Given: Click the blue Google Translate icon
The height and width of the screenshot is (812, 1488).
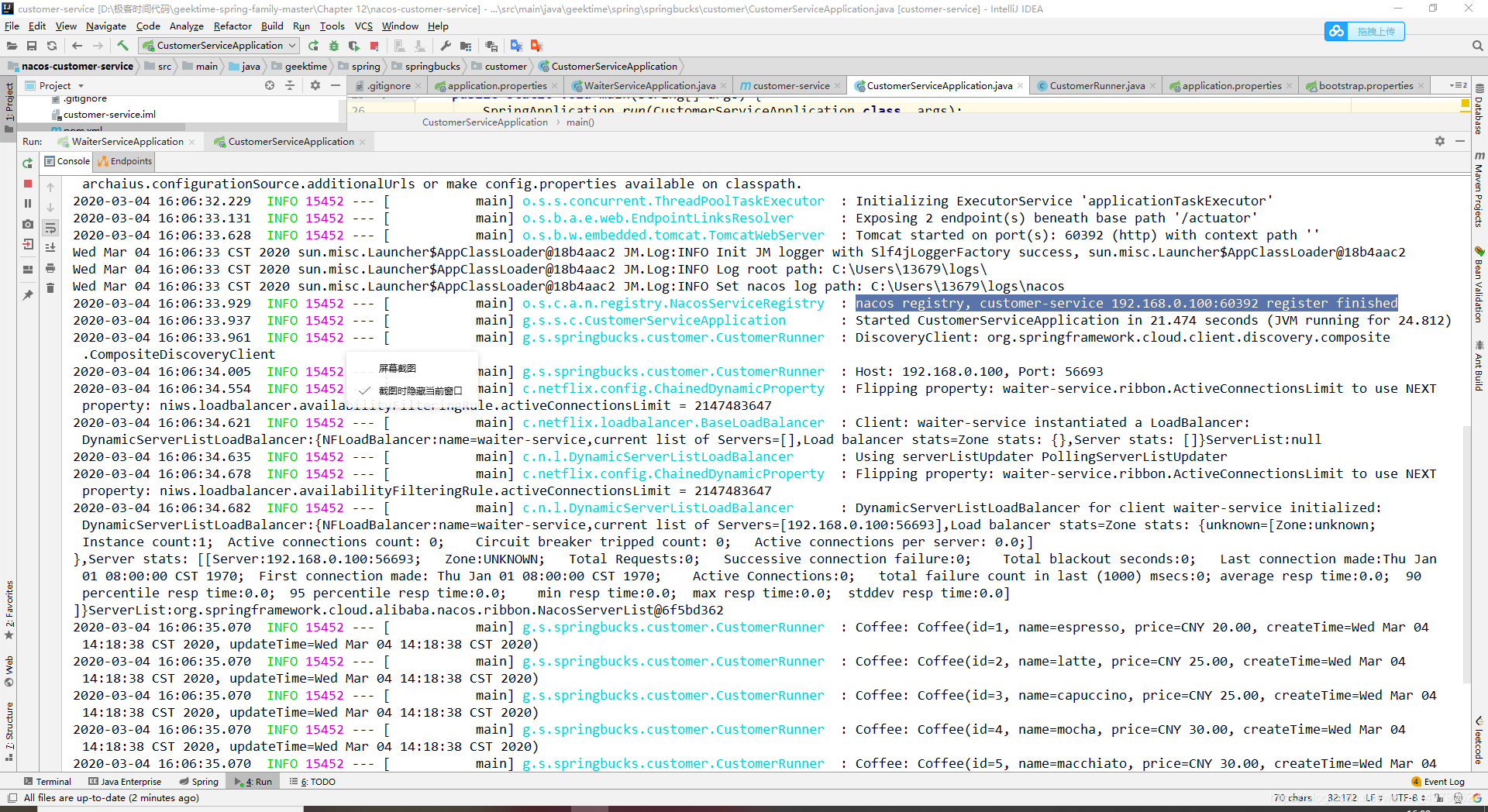Looking at the screenshot, I should tap(516, 46).
